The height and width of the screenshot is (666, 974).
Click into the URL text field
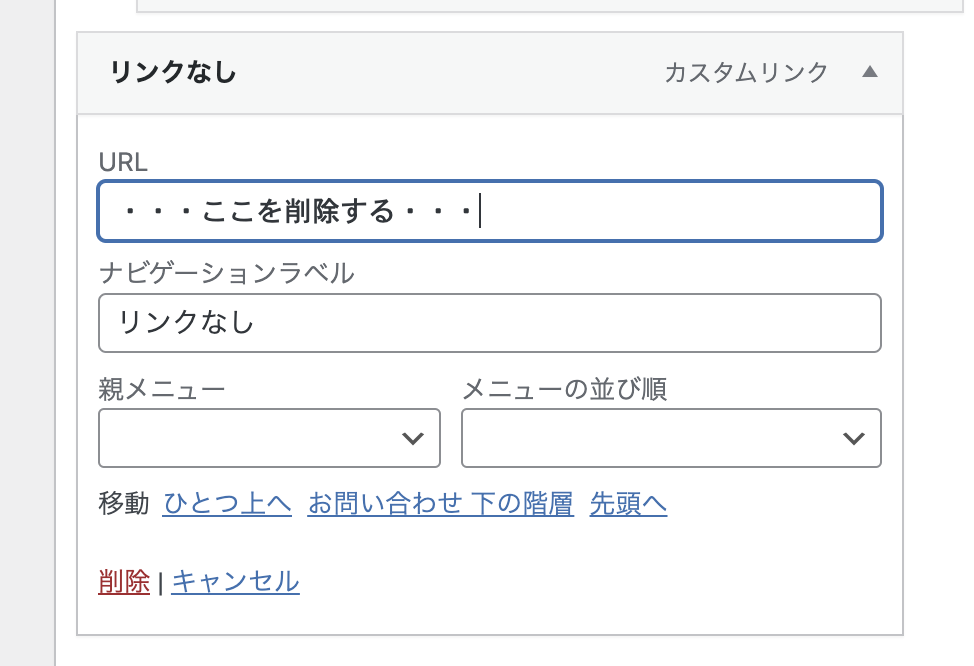point(489,211)
